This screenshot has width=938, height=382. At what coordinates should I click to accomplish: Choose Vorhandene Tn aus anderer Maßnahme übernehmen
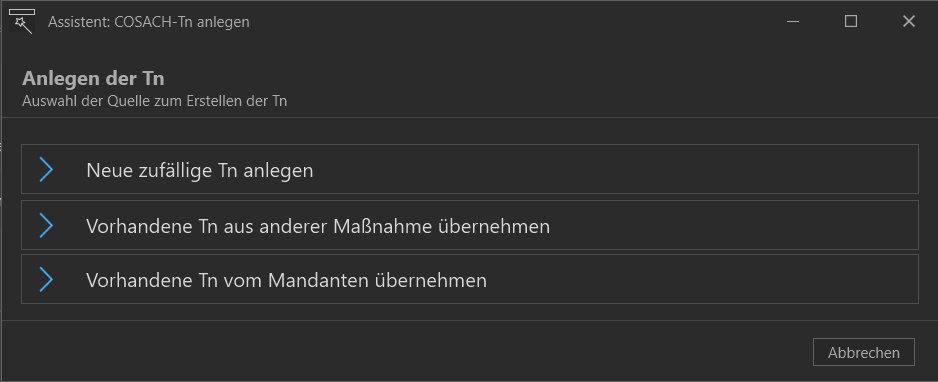[470, 225]
